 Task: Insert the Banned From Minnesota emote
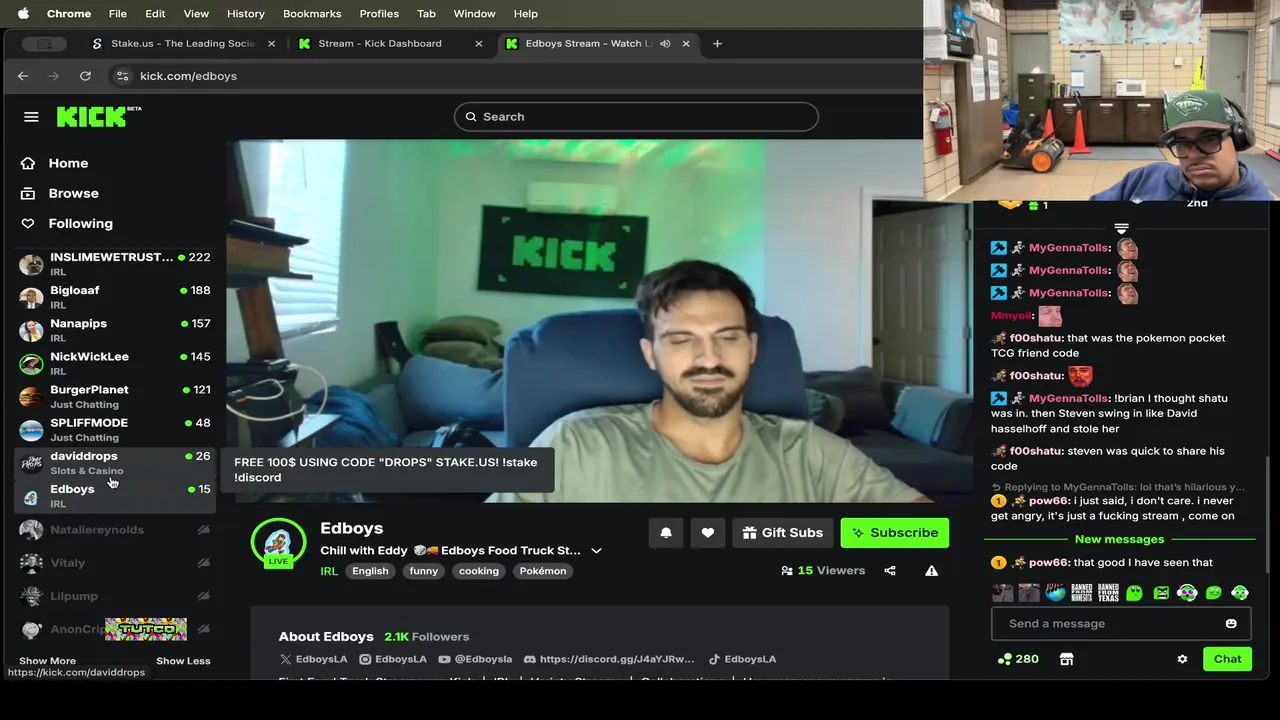tap(1081, 593)
